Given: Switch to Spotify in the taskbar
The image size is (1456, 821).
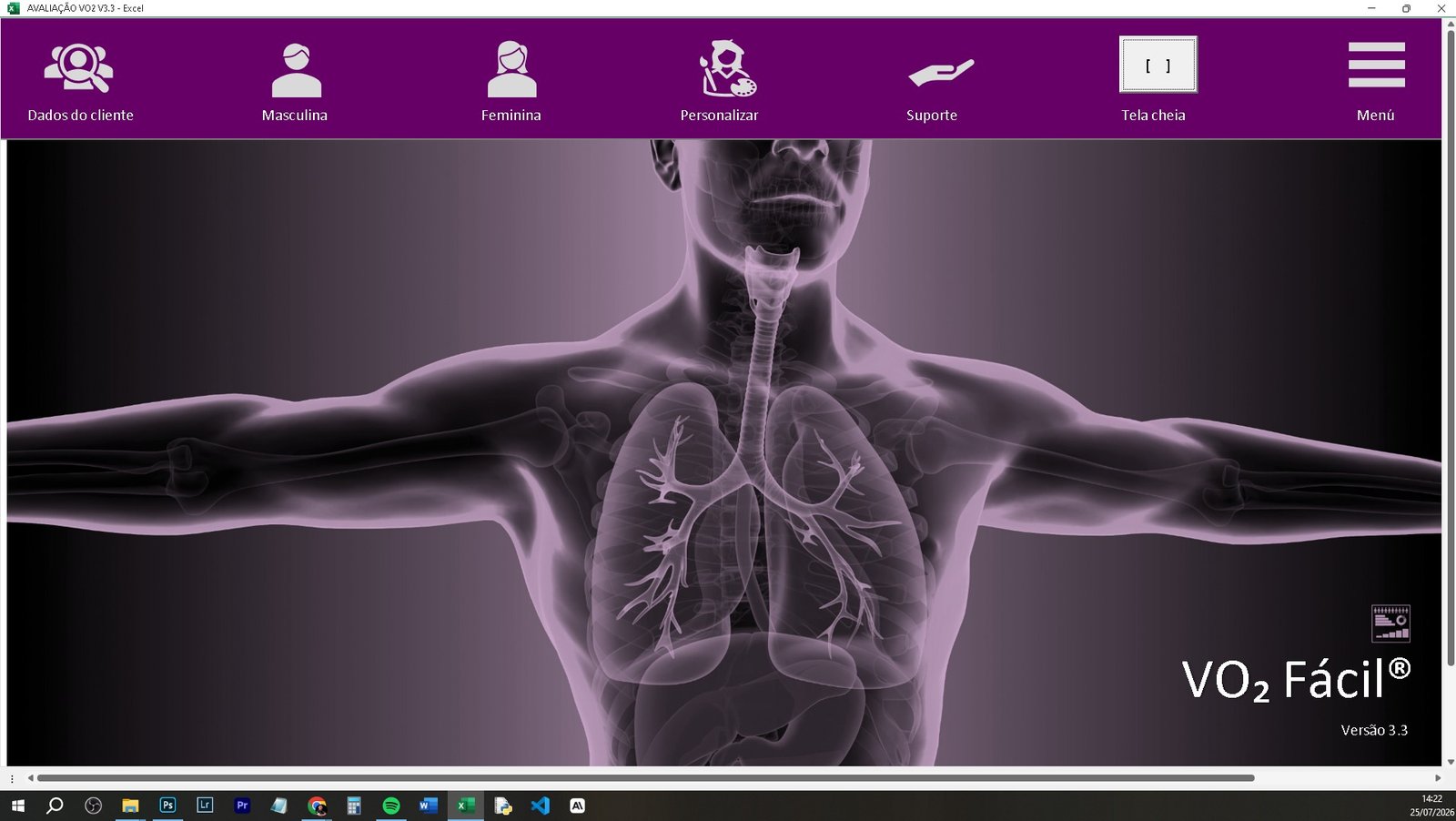Looking at the screenshot, I should coord(391,806).
